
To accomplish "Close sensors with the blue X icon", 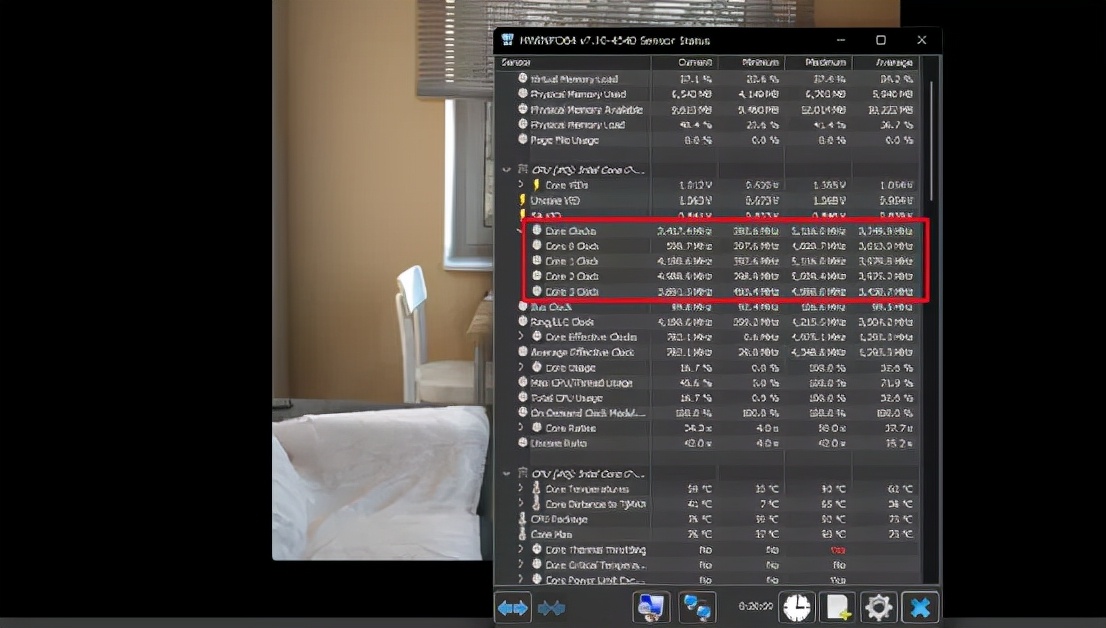I will point(919,607).
